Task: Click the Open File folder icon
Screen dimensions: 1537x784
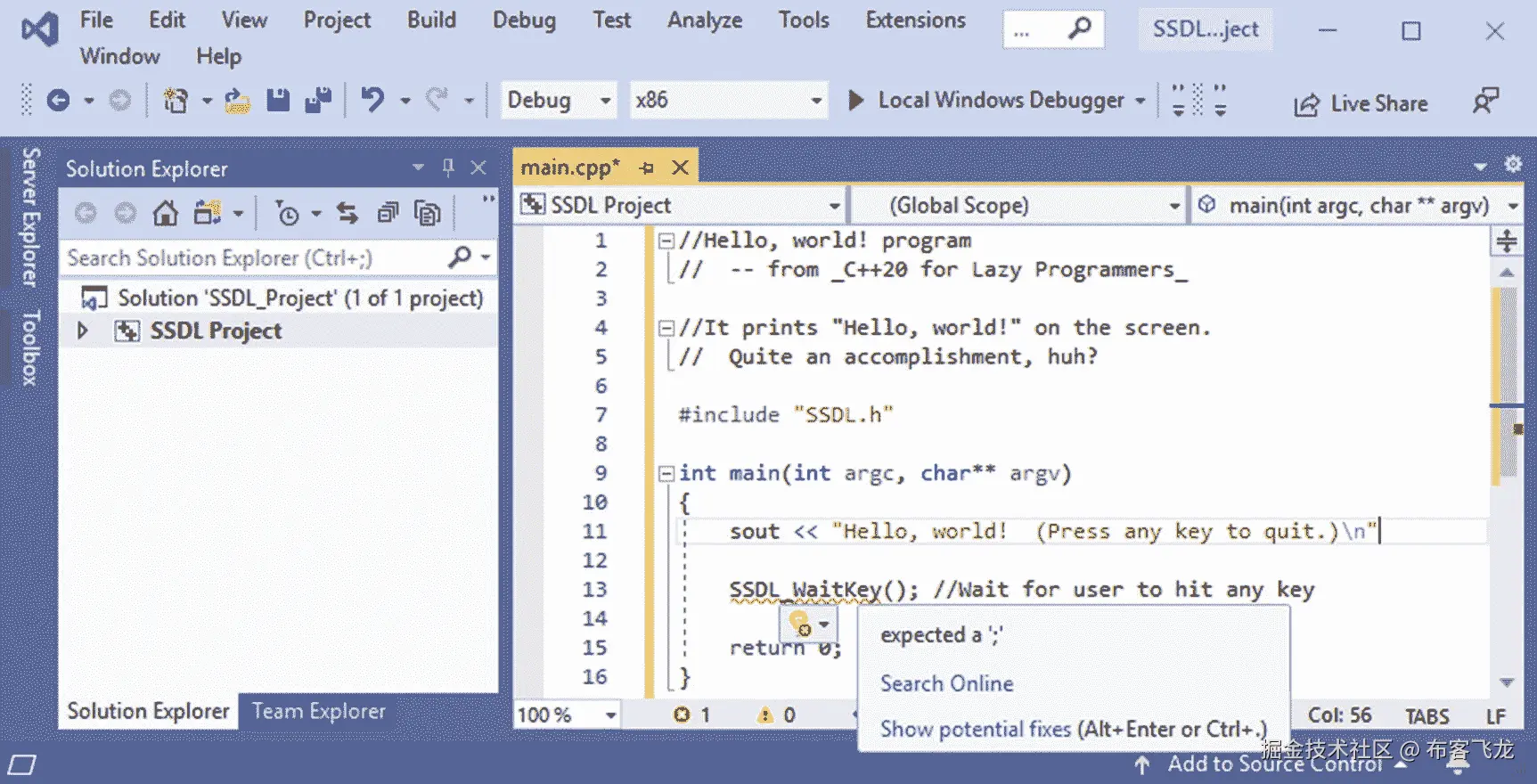Action: pos(236,100)
